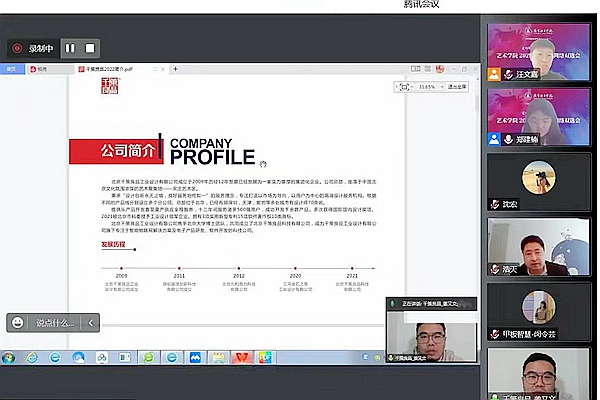
Task: Stop the screen recording
Action: point(90,47)
